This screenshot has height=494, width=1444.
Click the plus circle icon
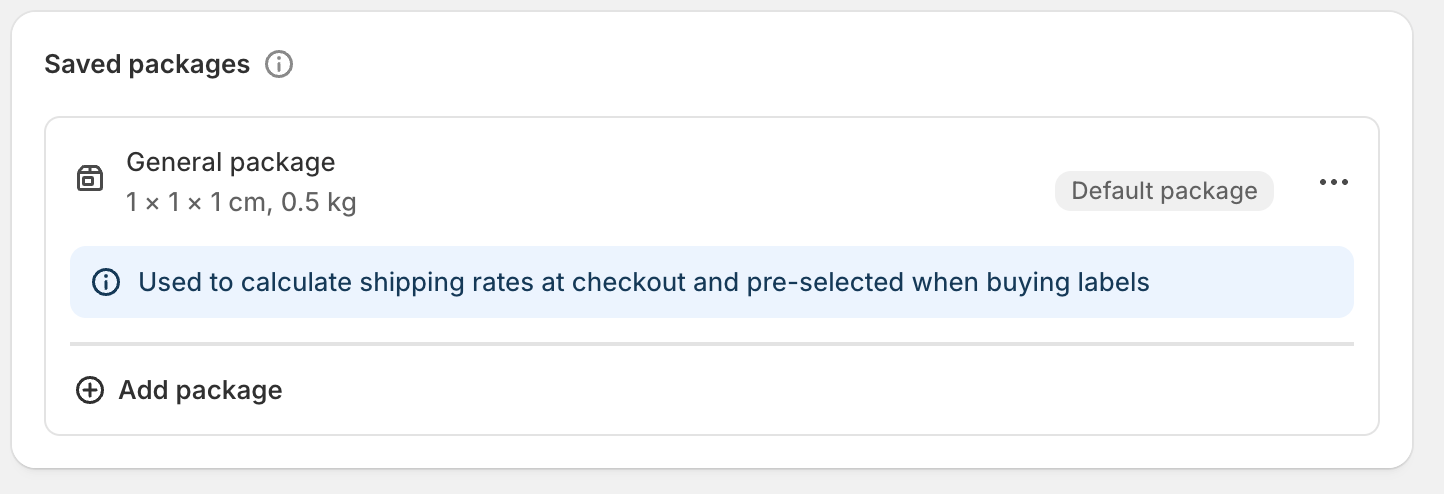pyautogui.click(x=90, y=390)
